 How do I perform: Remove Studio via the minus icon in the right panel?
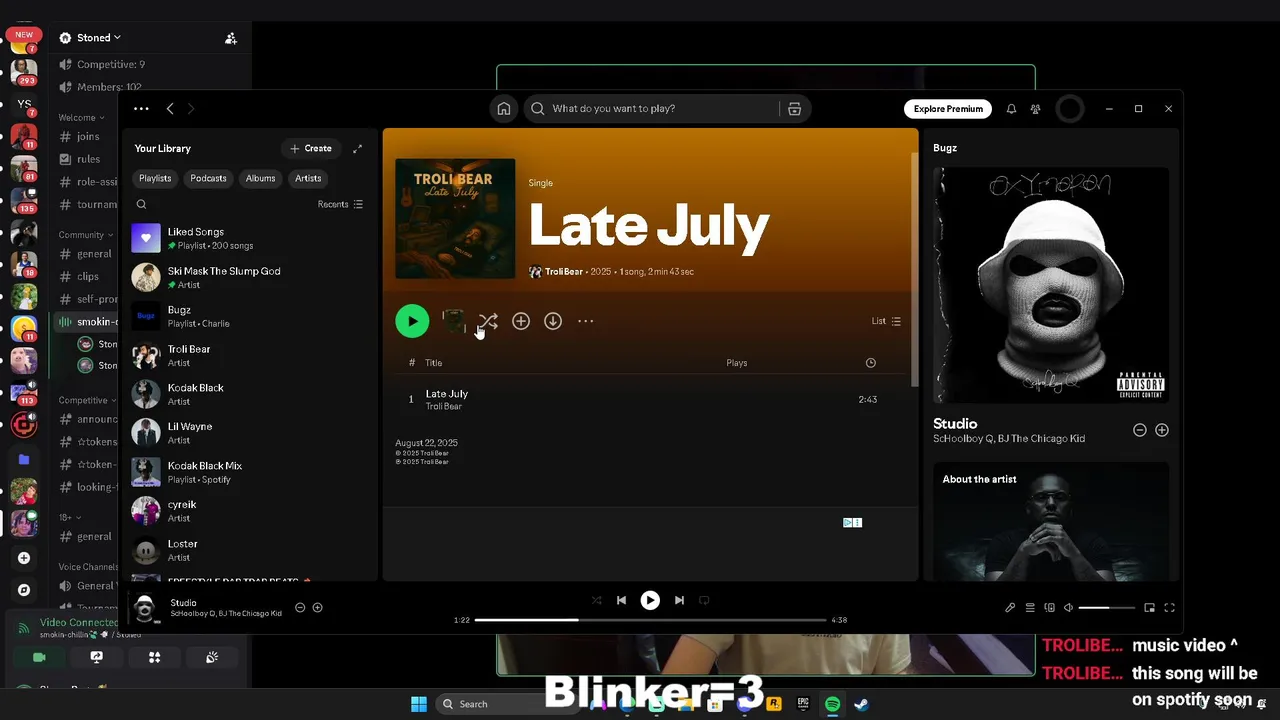[x=1139, y=430]
